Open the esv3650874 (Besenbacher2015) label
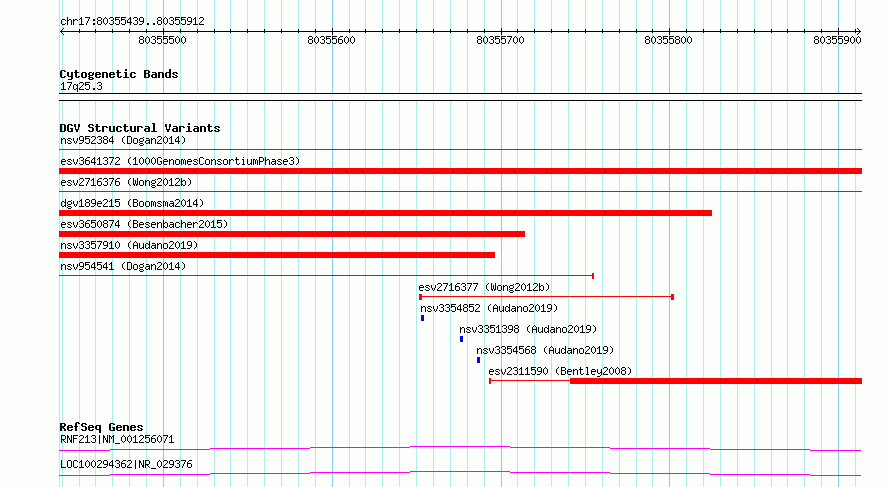This screenshot has width=890, height=487. pos(144,224)
